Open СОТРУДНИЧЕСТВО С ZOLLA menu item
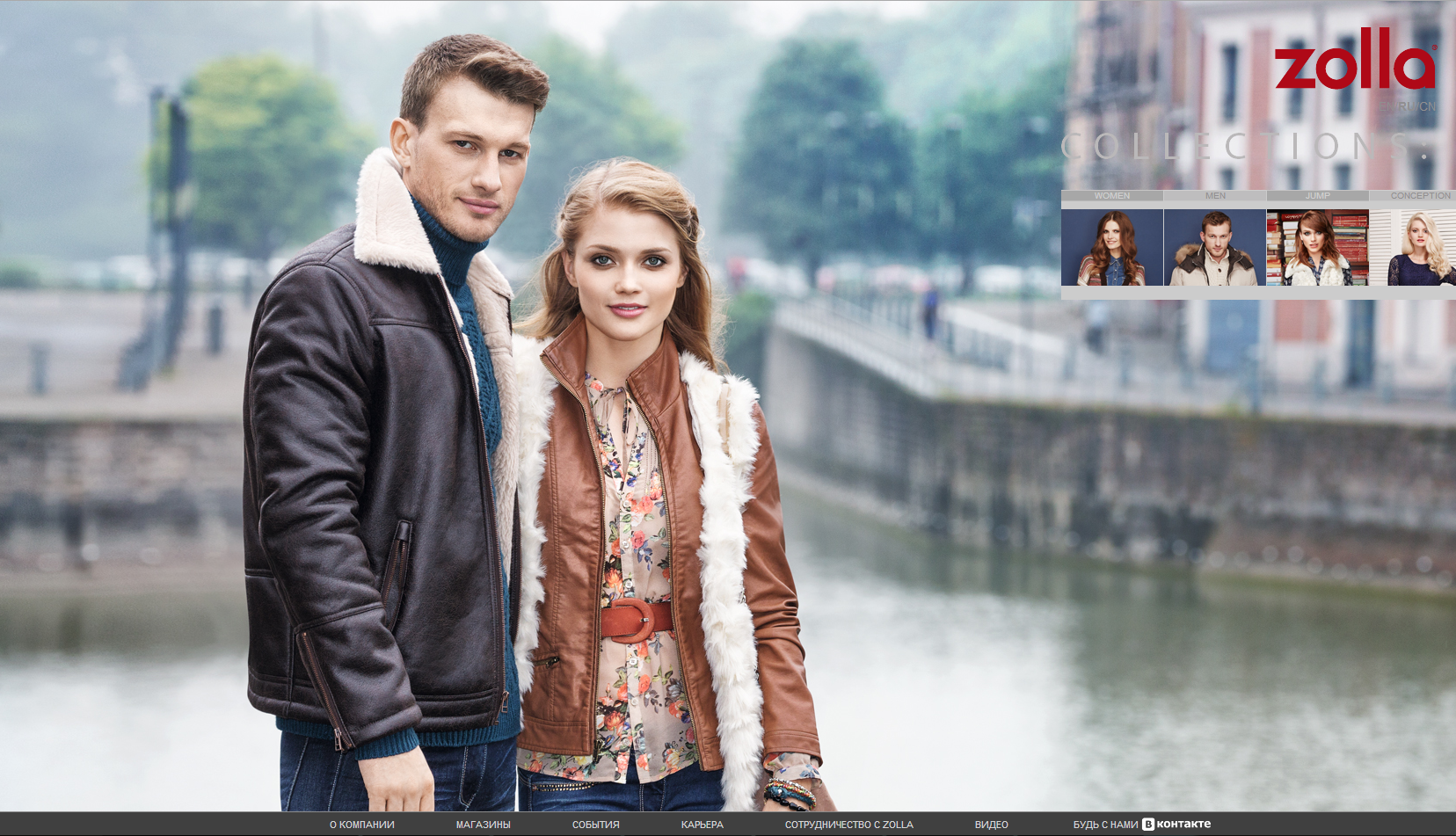Image resolution: width=1456 pixels, height=836 pixels. [849, 825]
